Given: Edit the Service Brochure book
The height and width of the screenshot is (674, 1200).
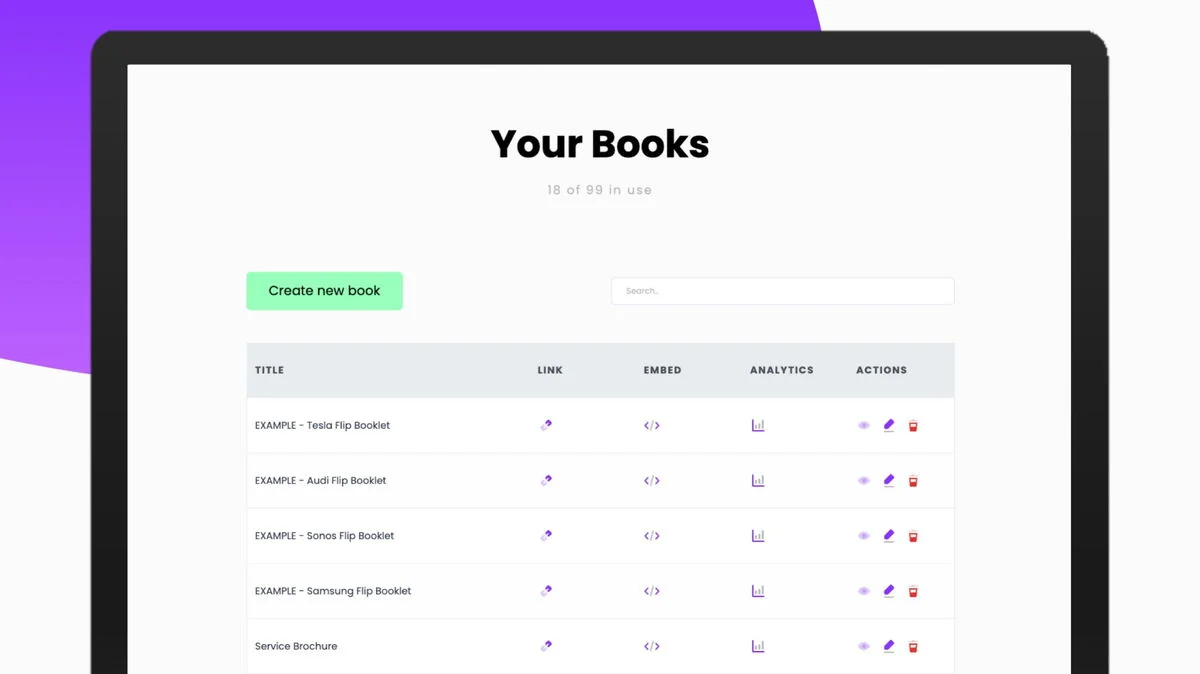Looking at the screenshot, I should tap(888, 646).
